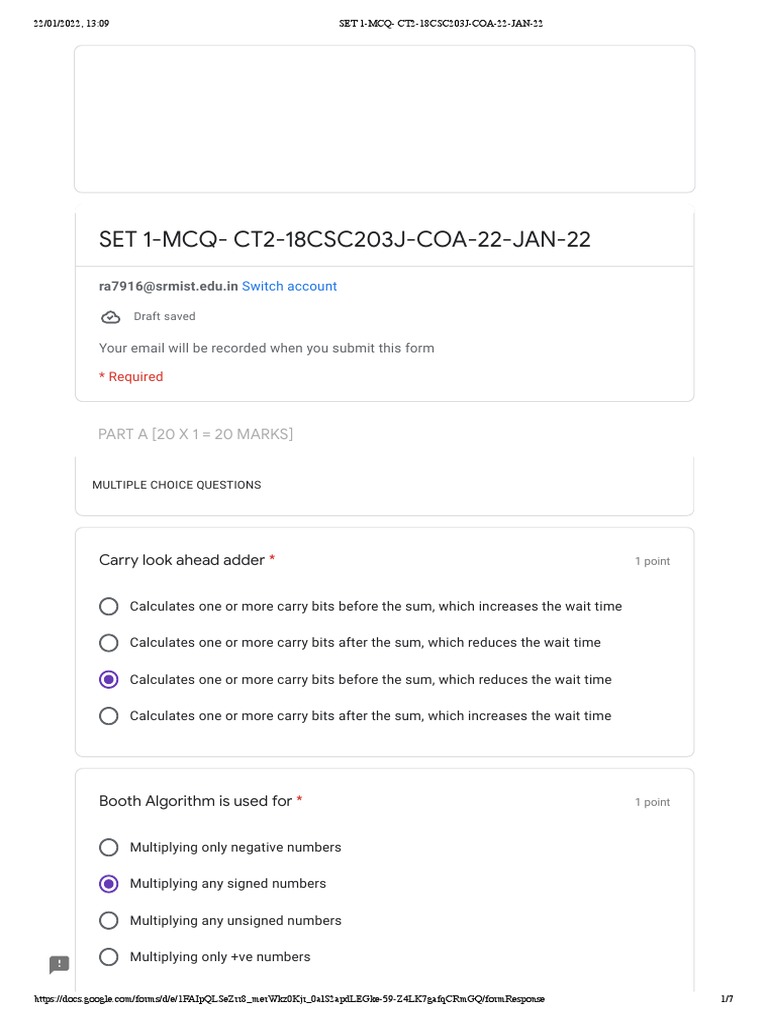The width and height of the screenshot is (768, 1024).
Task: Click the Draft saved cloud icon
Action: (x=110, y=317)
